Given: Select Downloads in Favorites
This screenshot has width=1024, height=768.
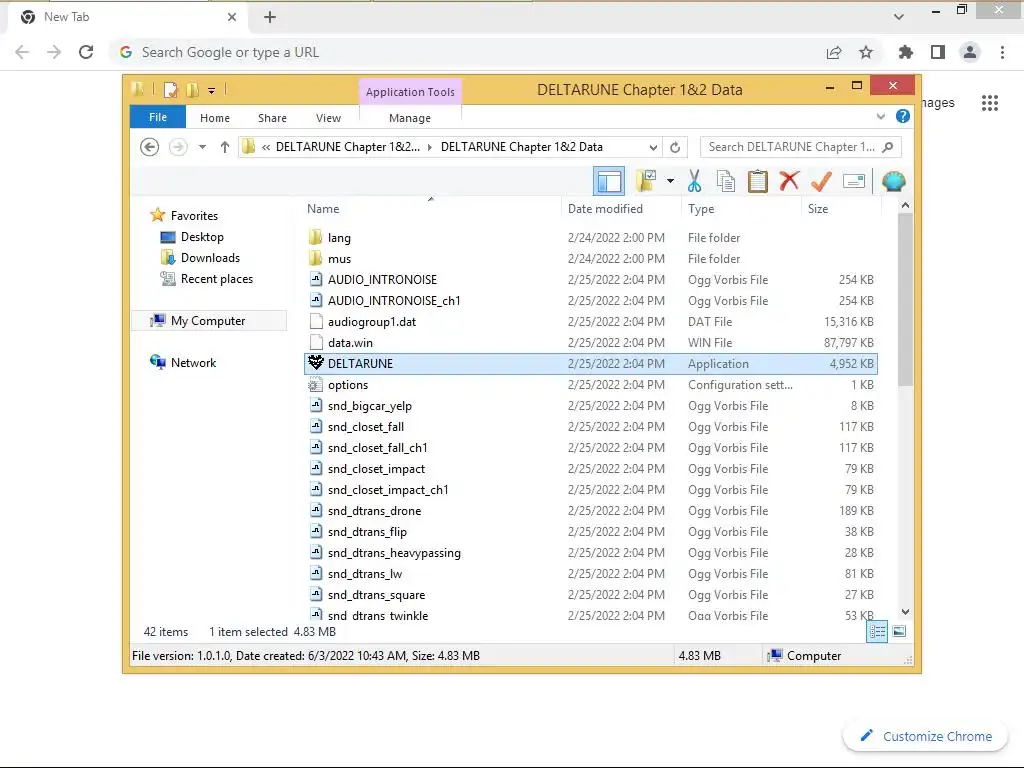Looking at the screenshot, I should coord(210,258).
